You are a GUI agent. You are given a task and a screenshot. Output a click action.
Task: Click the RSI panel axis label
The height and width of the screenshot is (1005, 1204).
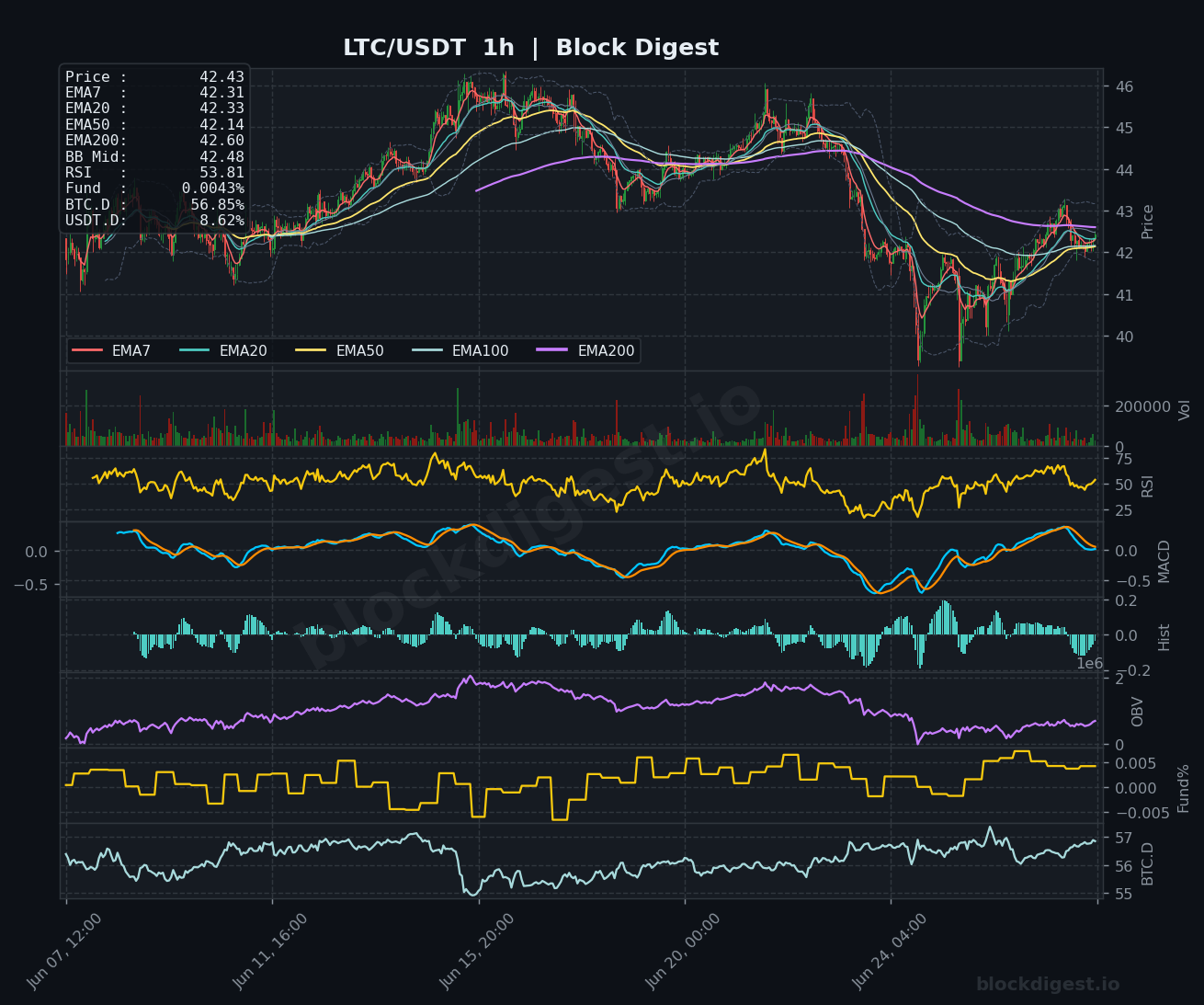pos(1148,486)
